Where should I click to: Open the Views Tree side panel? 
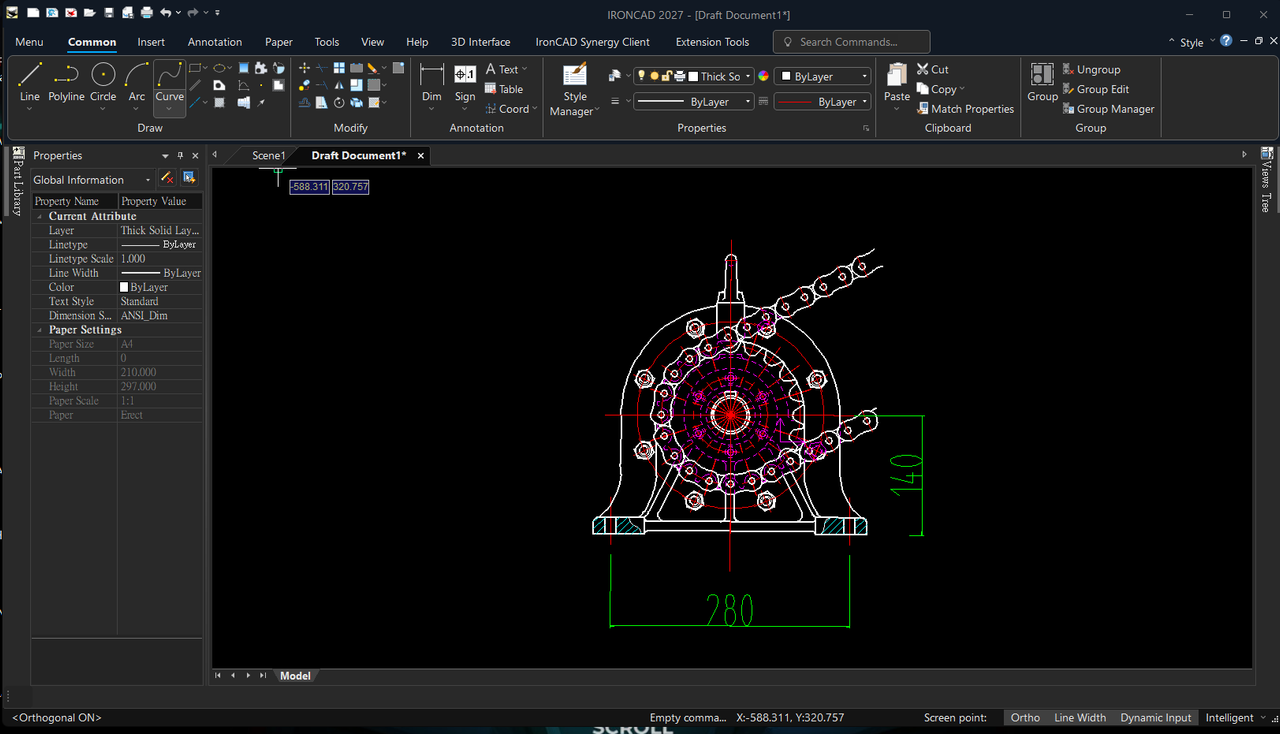(1267, 180)
